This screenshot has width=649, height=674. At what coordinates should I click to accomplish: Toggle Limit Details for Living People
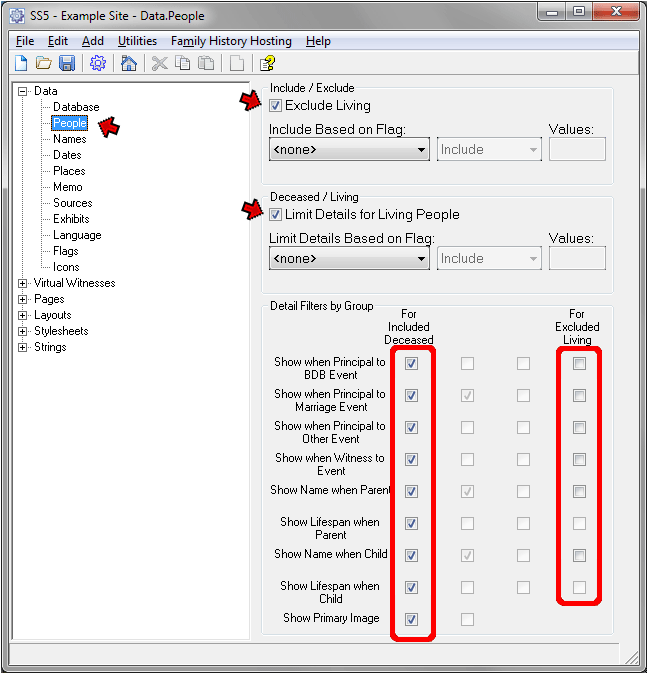(x=276, y=214)
